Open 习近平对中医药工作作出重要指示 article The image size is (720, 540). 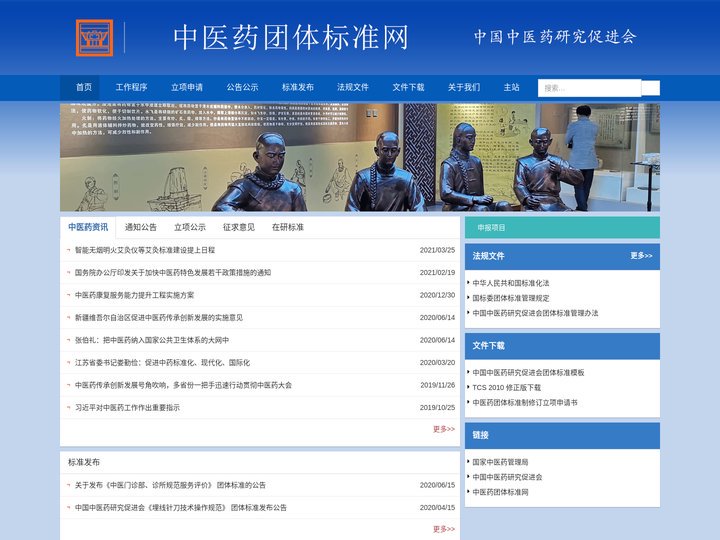(x=127, y=408)
